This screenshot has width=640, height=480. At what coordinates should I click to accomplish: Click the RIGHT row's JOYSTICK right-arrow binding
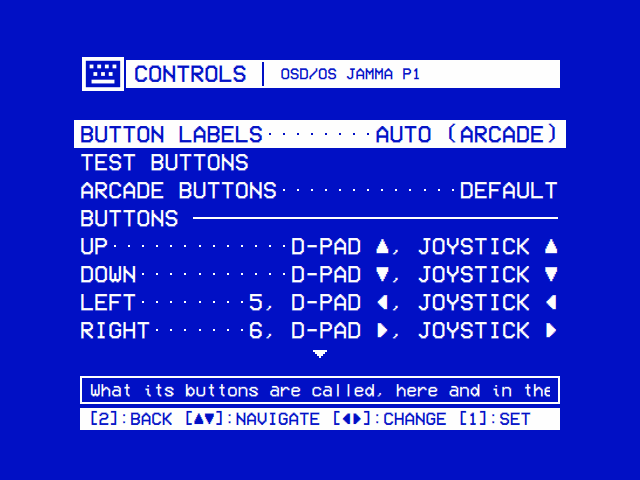pos(488,331)
